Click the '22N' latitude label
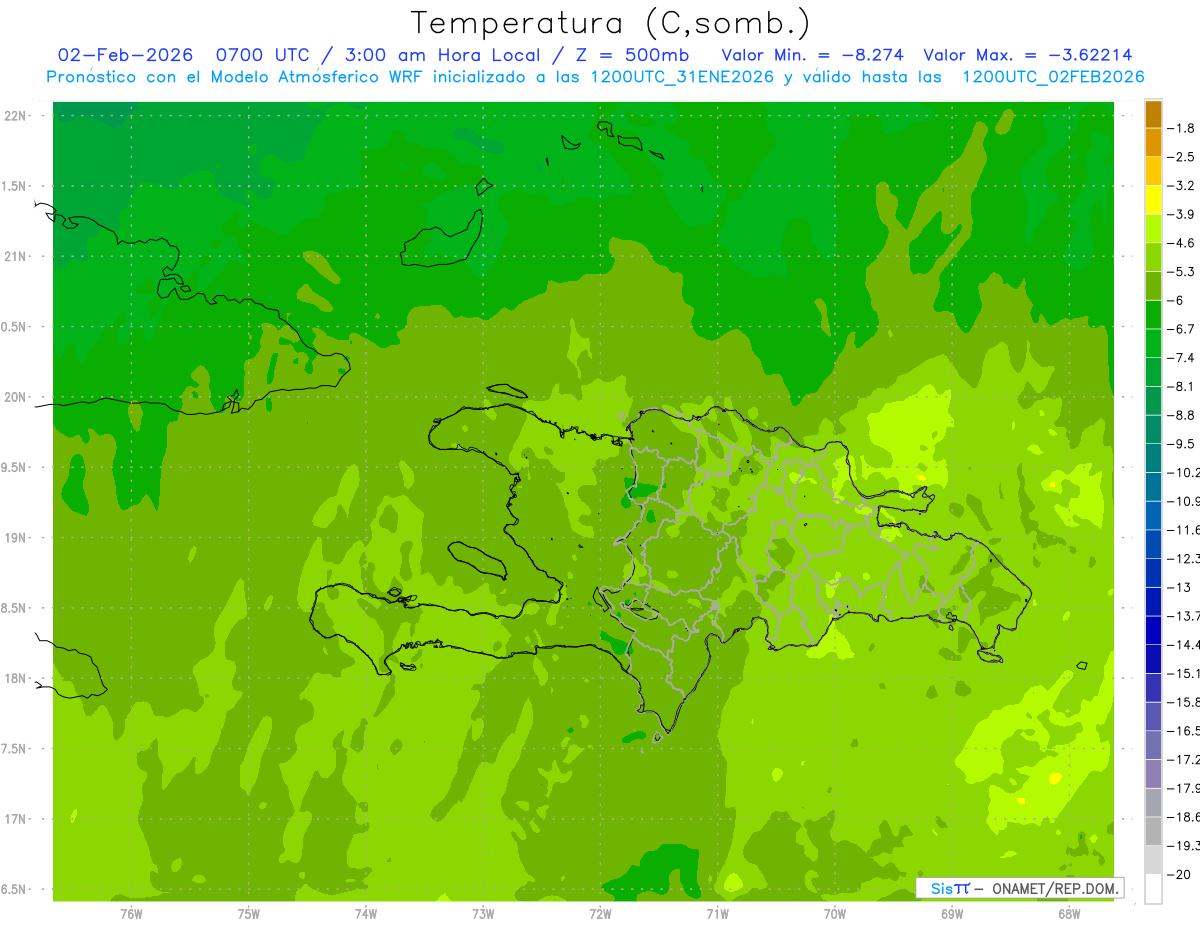 (x=14, y=116)
